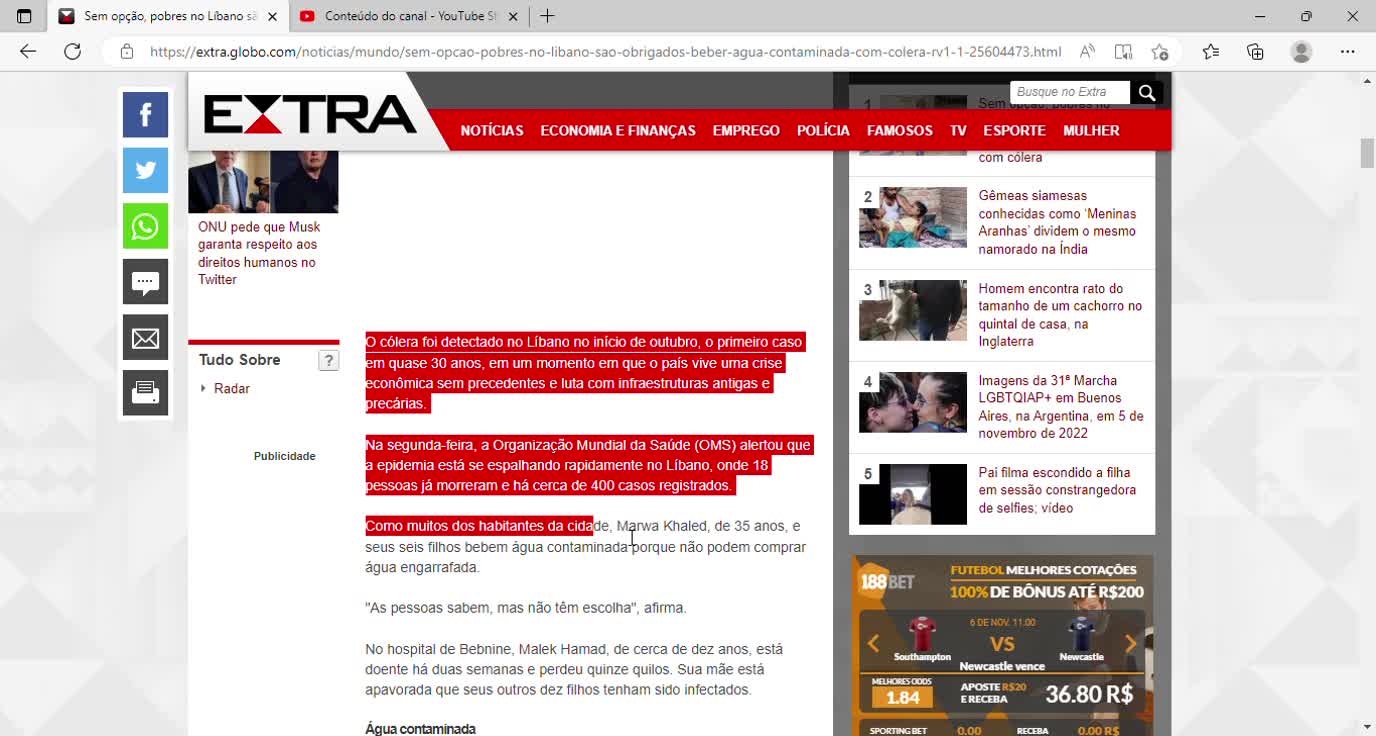Open the Radar topic link

(232, 388)
